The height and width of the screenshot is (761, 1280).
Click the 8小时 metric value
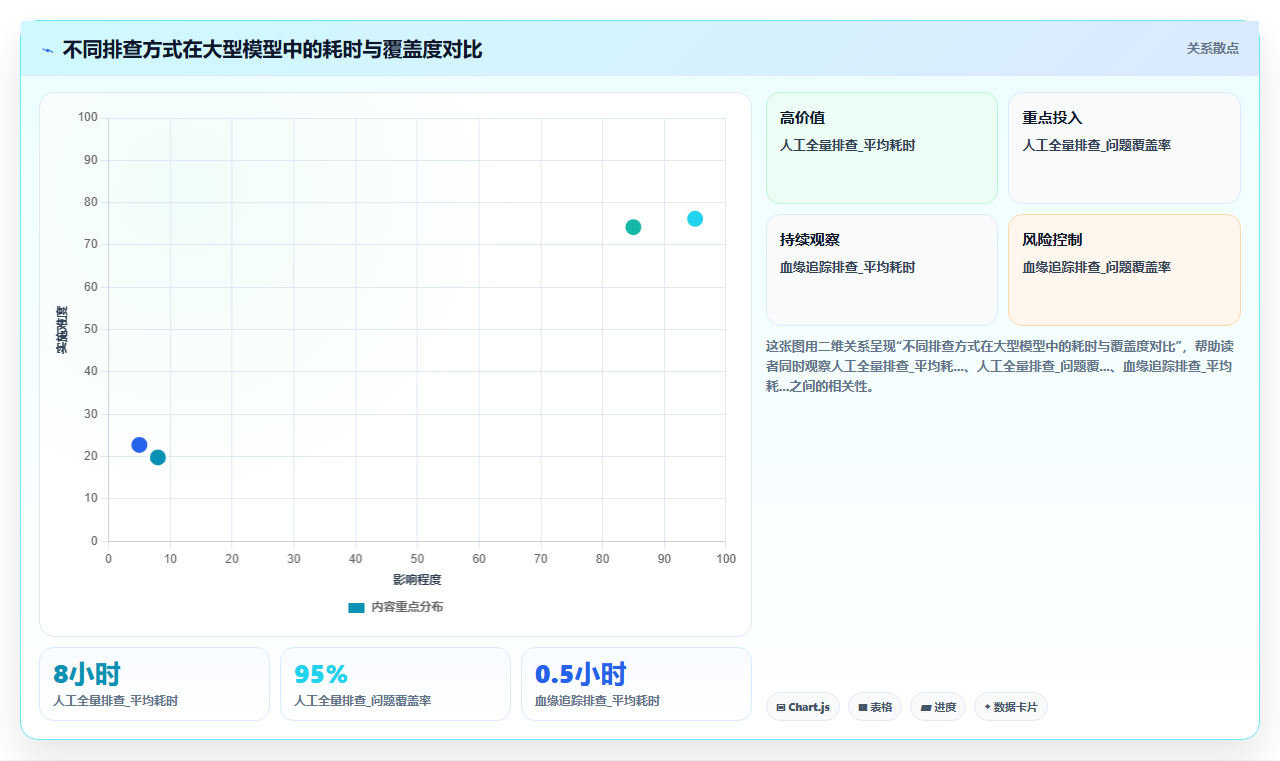click(87, 674)
